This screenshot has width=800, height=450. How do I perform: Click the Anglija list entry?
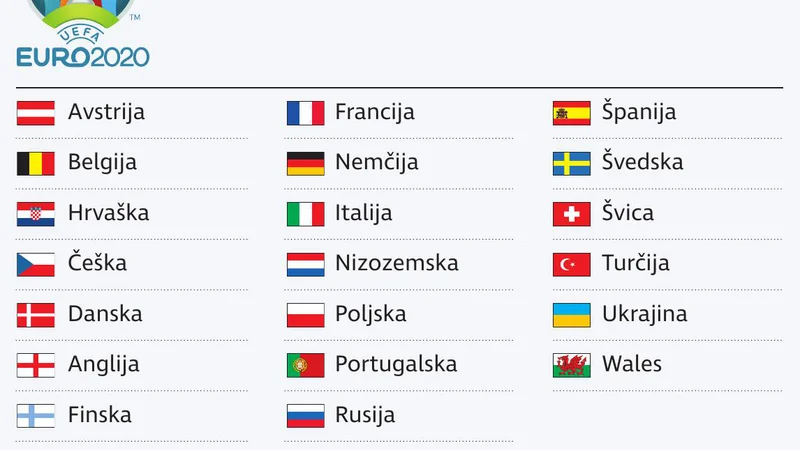(104, 365)
